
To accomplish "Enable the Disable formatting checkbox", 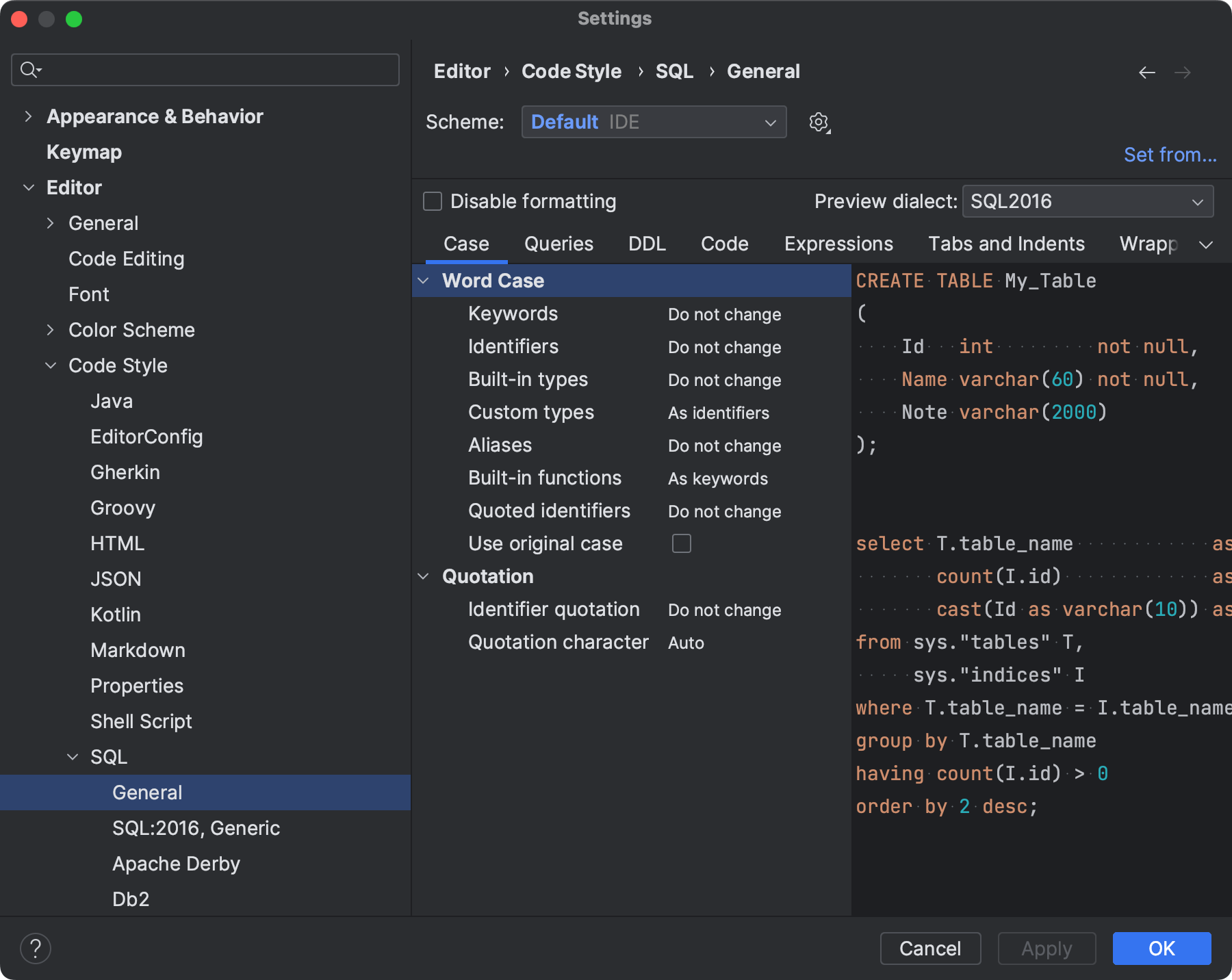I will click(432, 201).
